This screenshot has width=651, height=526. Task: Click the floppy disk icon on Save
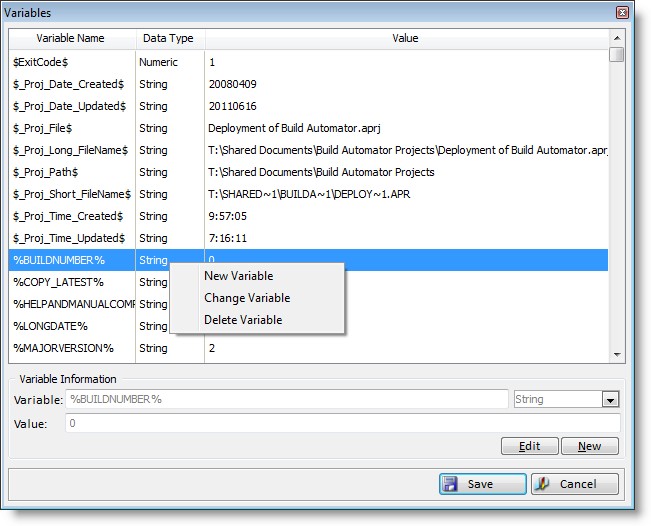coord(450,484)
